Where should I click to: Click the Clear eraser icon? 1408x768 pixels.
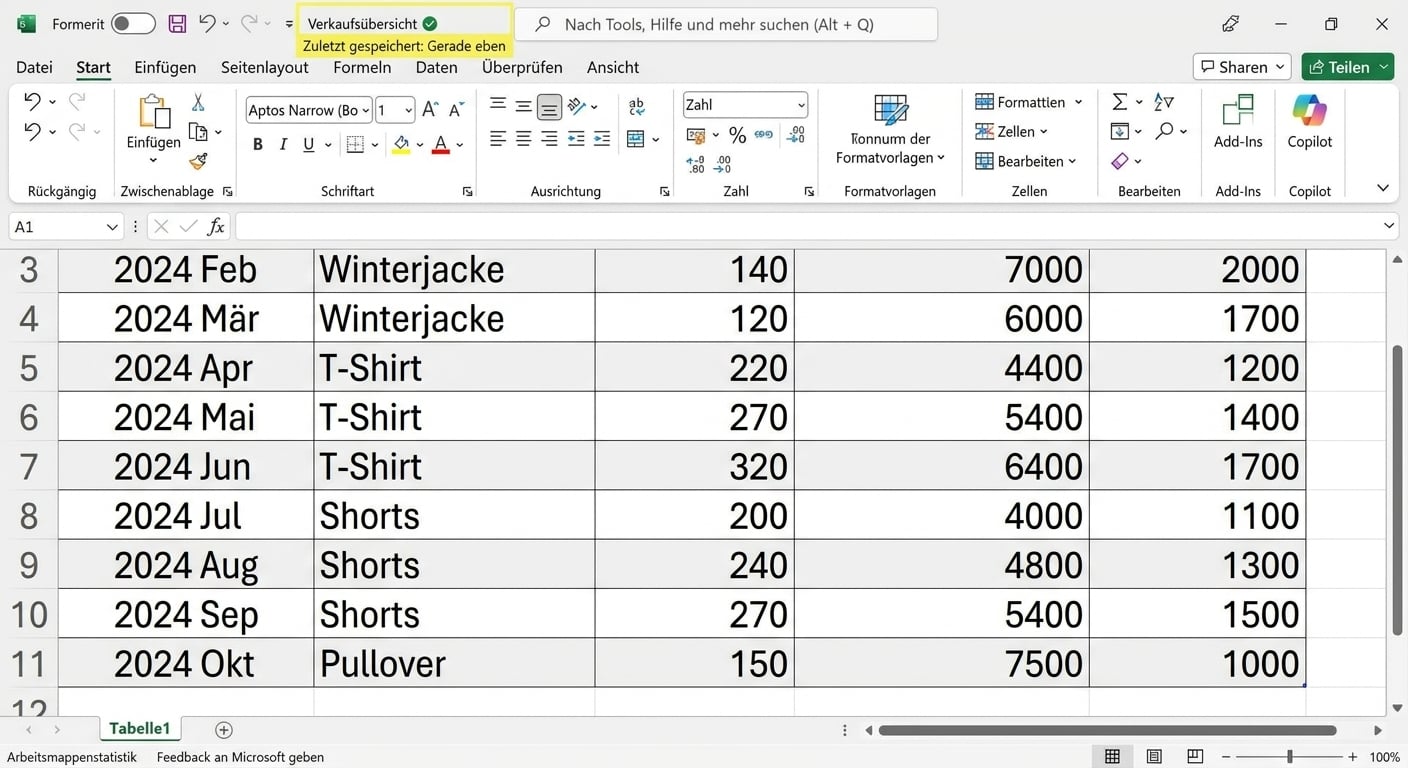click(x=1120, y=161)
